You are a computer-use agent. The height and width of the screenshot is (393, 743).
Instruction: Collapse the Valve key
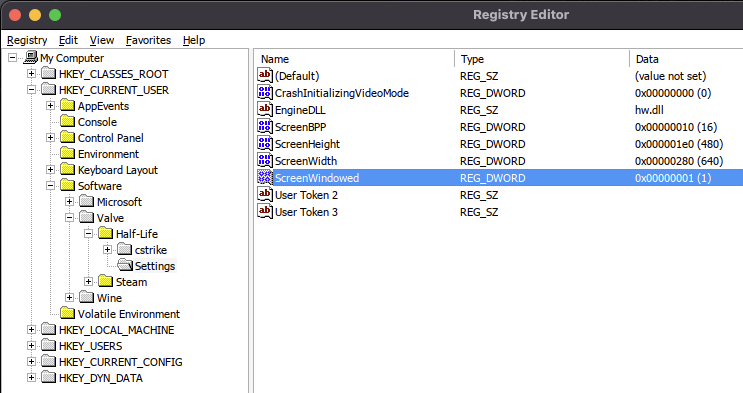69,218
